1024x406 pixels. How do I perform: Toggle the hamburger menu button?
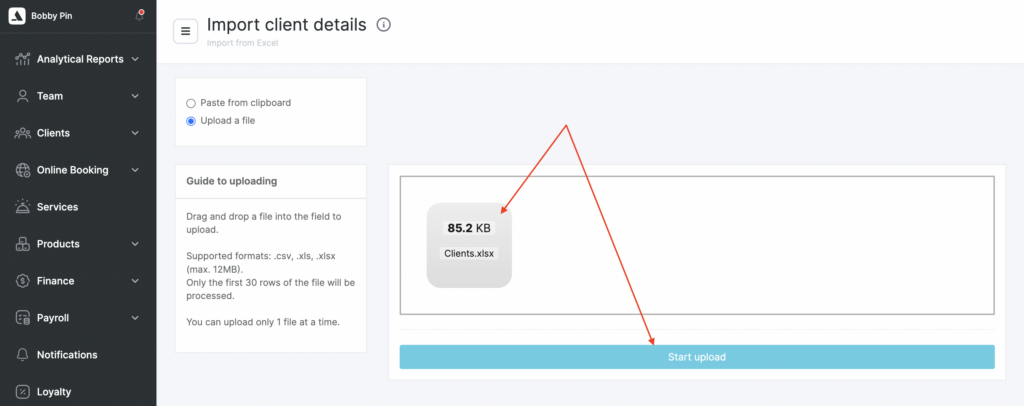pos(186,31)
